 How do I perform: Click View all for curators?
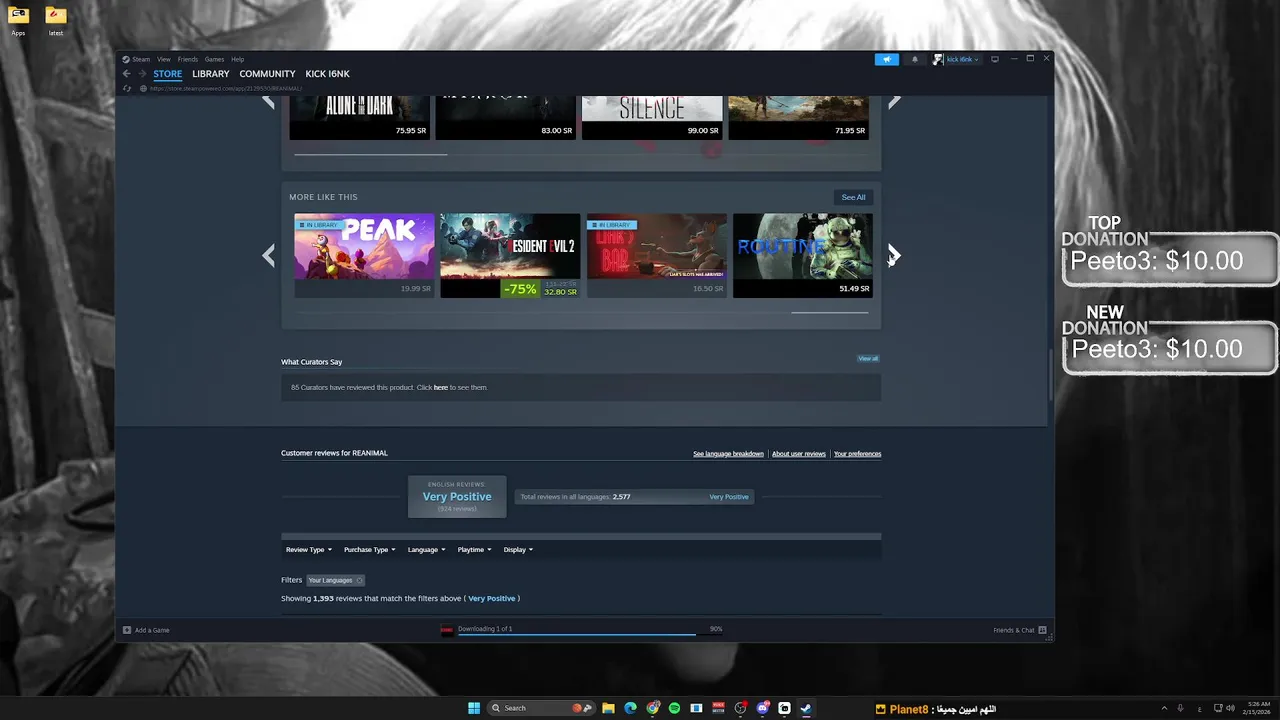tap(868, 358)
